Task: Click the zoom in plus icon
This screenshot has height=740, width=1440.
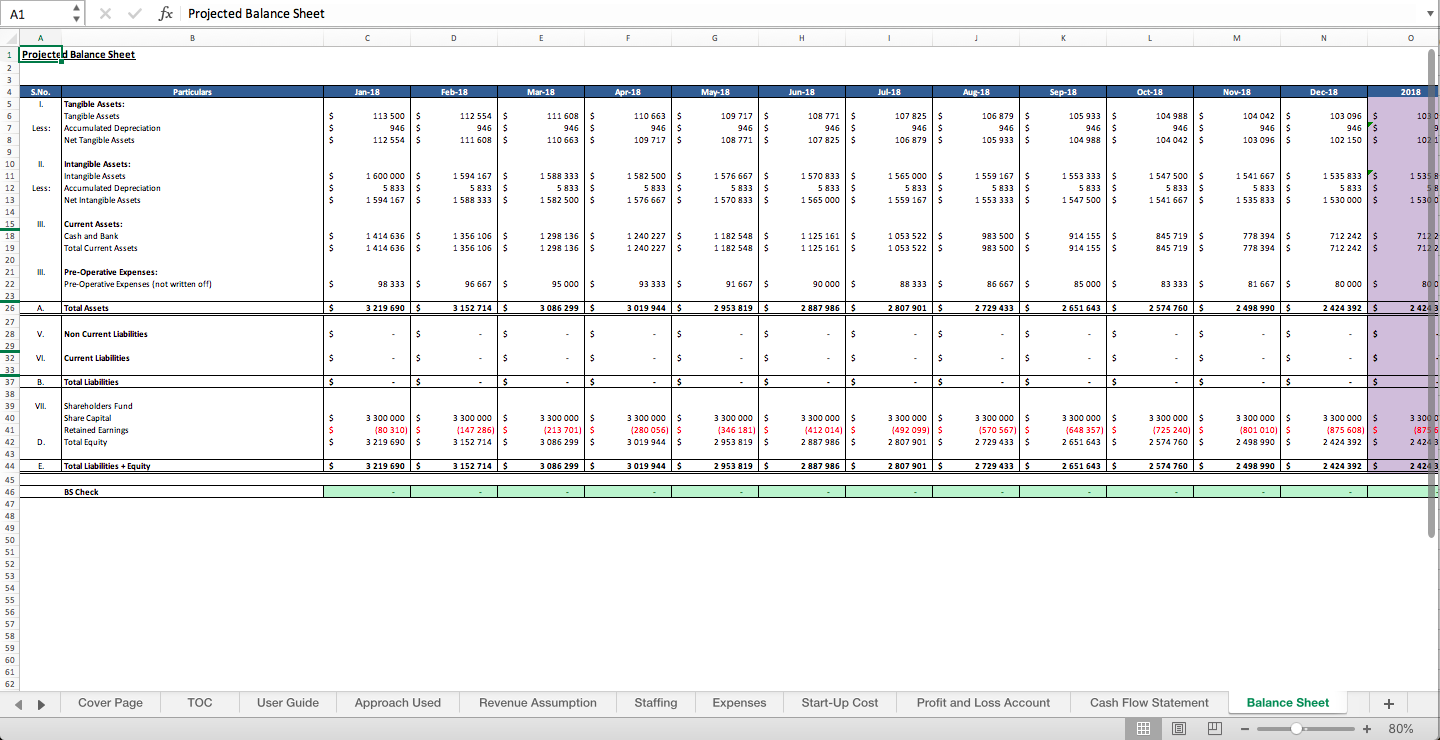Action: (1367, 729)
